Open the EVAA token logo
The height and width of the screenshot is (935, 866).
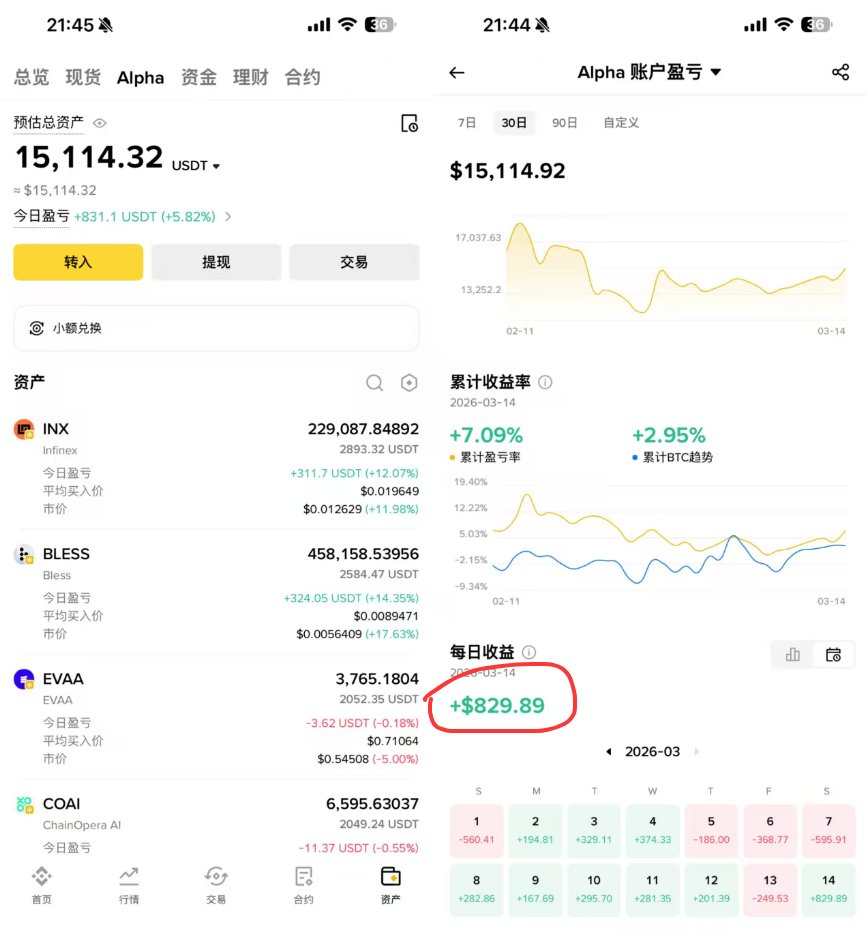[x=24, y=679]
